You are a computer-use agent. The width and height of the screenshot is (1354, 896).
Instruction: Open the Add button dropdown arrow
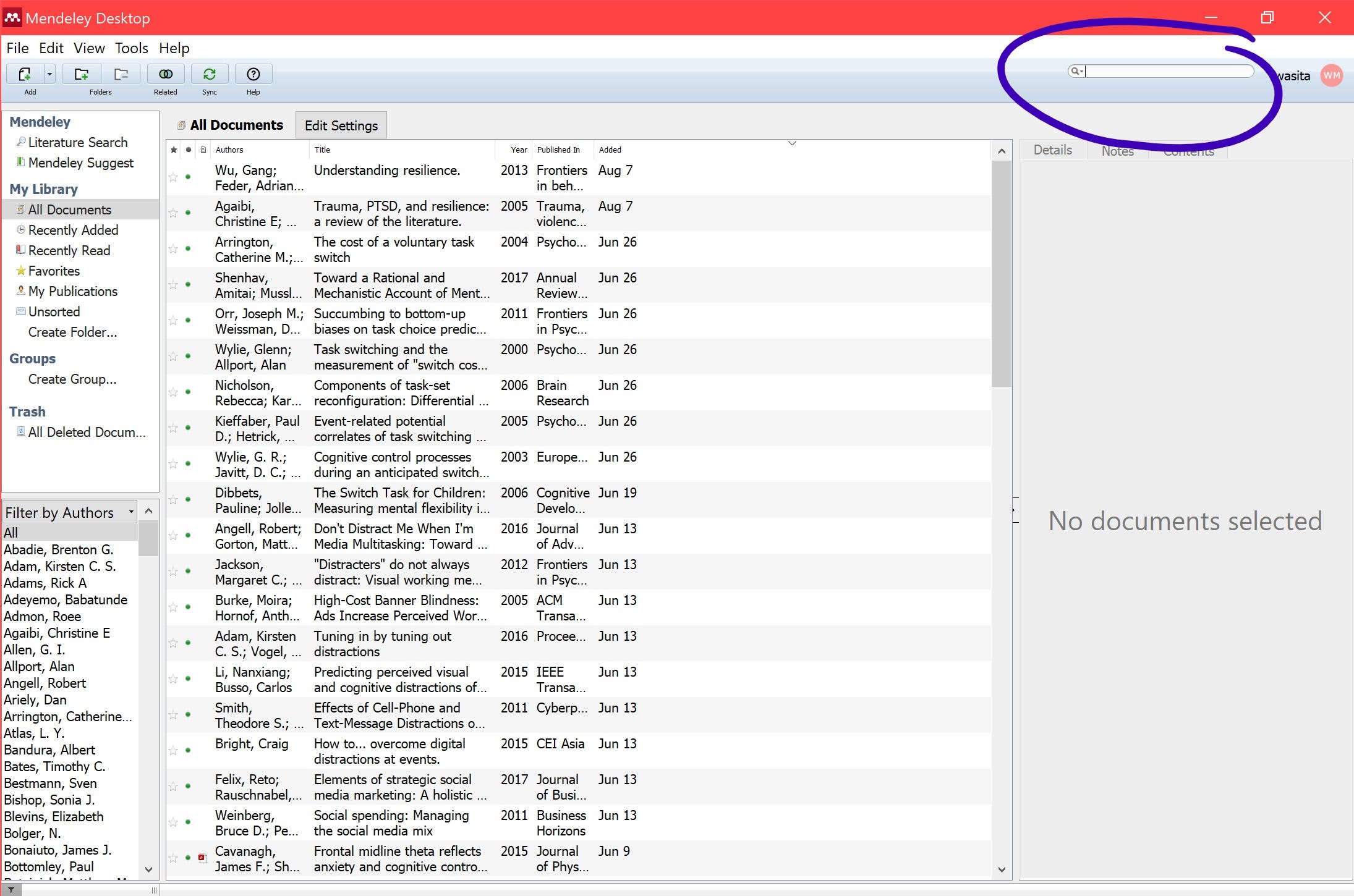click(49, 74)
